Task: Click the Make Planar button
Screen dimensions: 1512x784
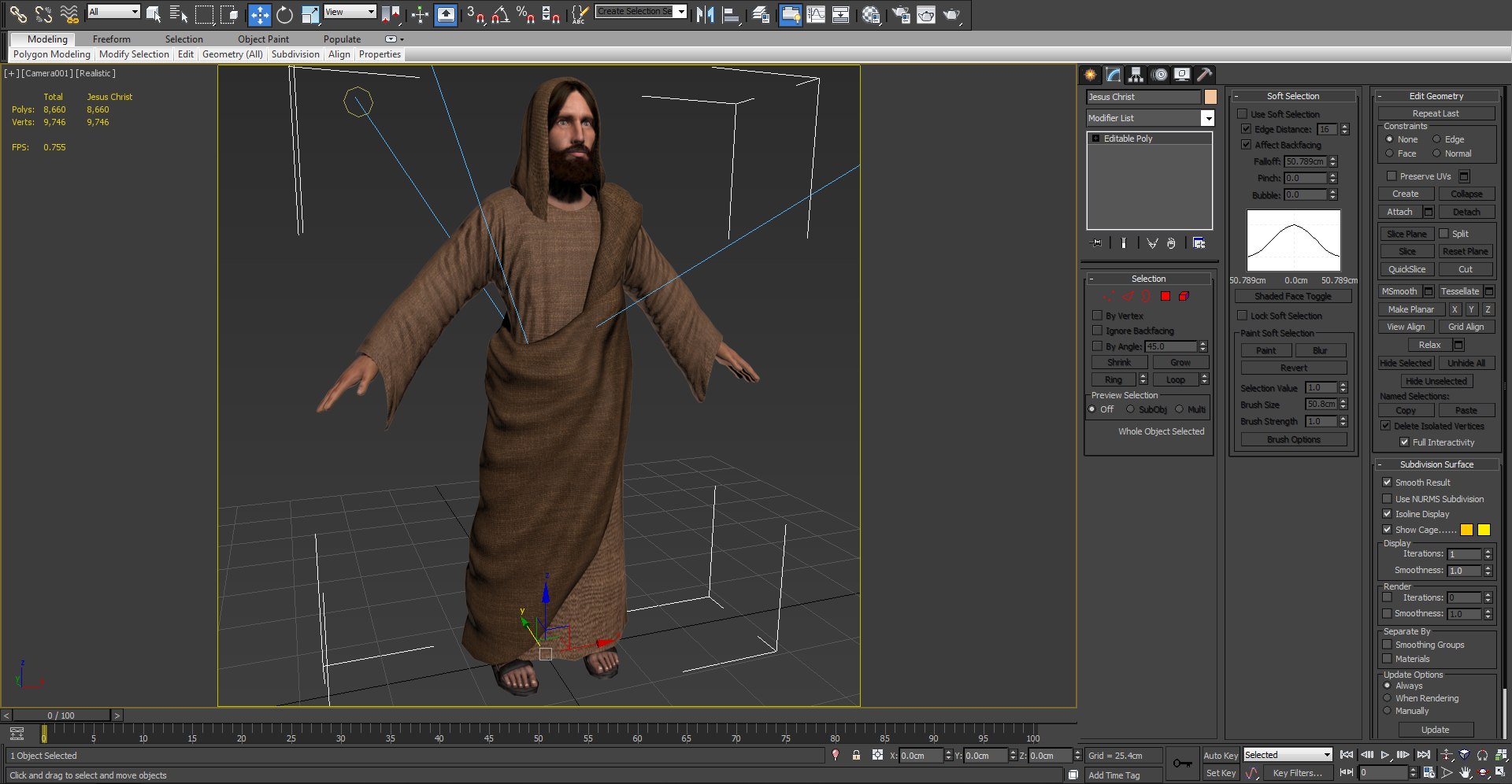Action: pyautogui.click(x=1410, y=309)
